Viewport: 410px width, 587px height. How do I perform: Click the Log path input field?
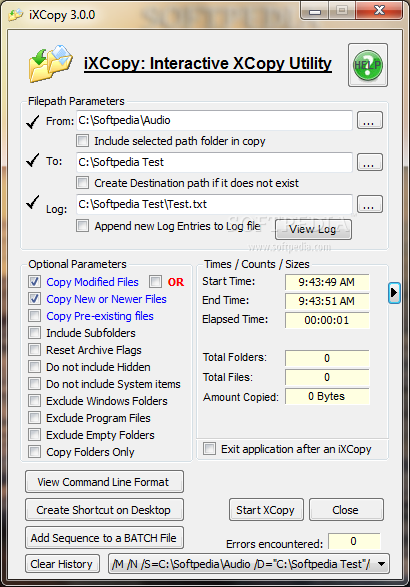coord(214,204)
